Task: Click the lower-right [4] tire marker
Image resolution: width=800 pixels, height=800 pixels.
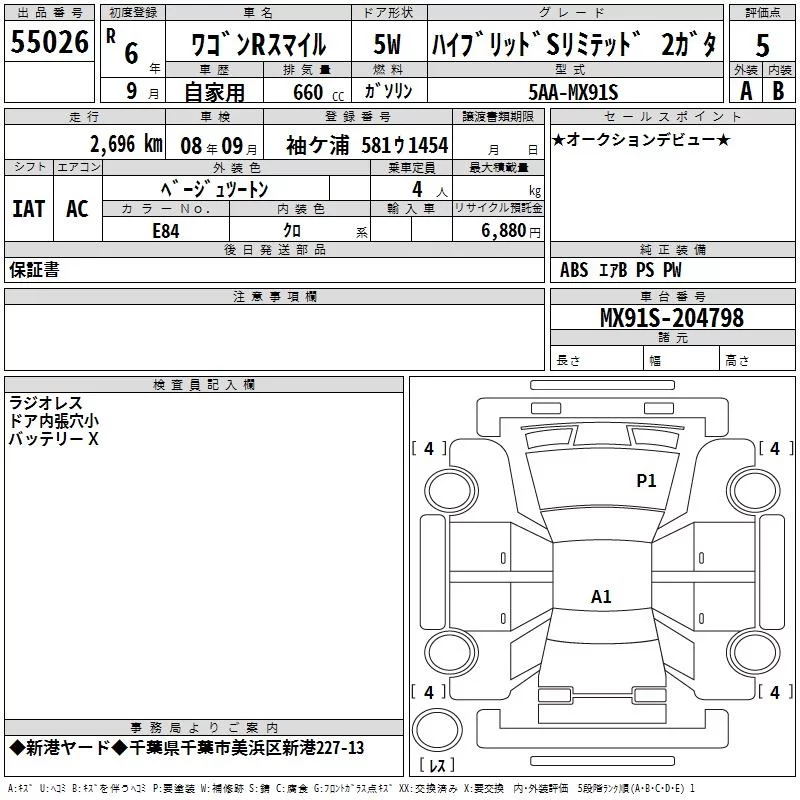Action: [x=775, y=692]
